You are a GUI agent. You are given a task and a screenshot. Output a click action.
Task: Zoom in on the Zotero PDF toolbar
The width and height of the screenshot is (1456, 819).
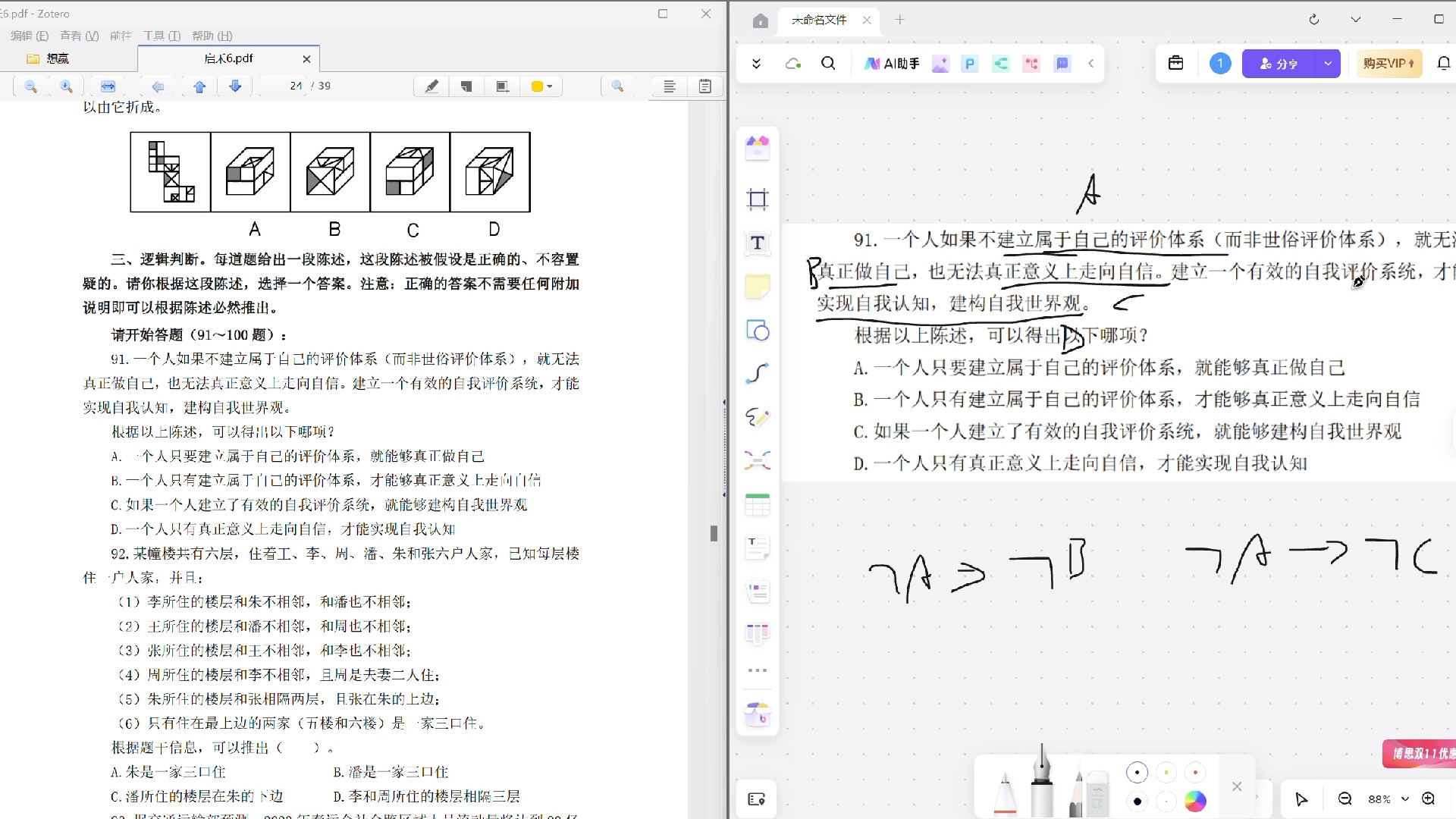[x=67, y=86]
